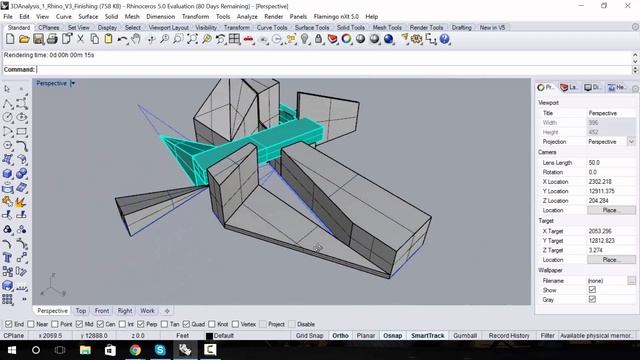Toggle Ortho in the status bar
Viewport: 640px width, 360px height.
click(340, 336)
